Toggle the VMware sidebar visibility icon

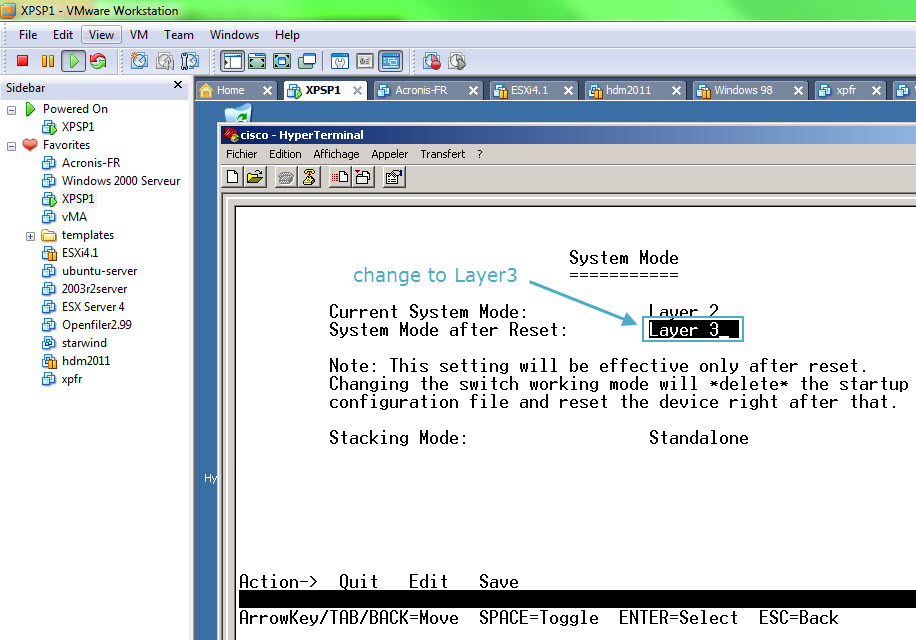point(232,61)
